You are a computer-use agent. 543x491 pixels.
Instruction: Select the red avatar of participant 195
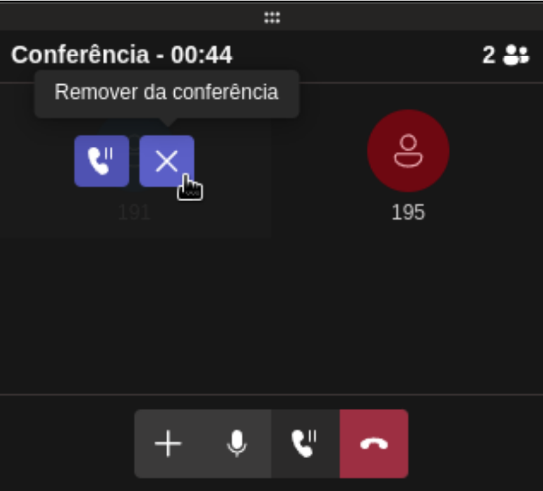[408, 151]
